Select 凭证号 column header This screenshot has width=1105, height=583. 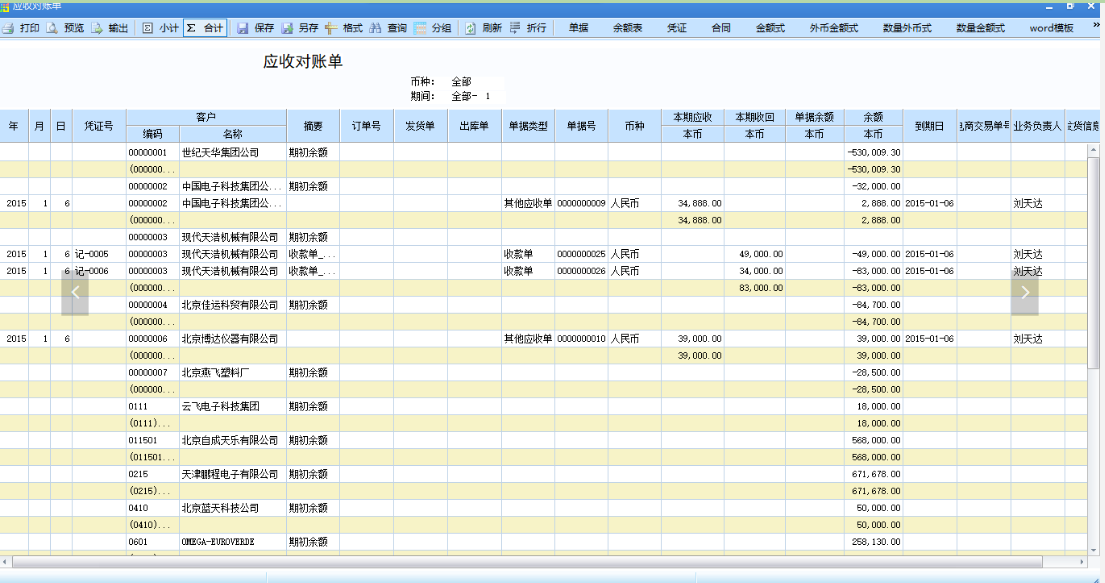99,126
